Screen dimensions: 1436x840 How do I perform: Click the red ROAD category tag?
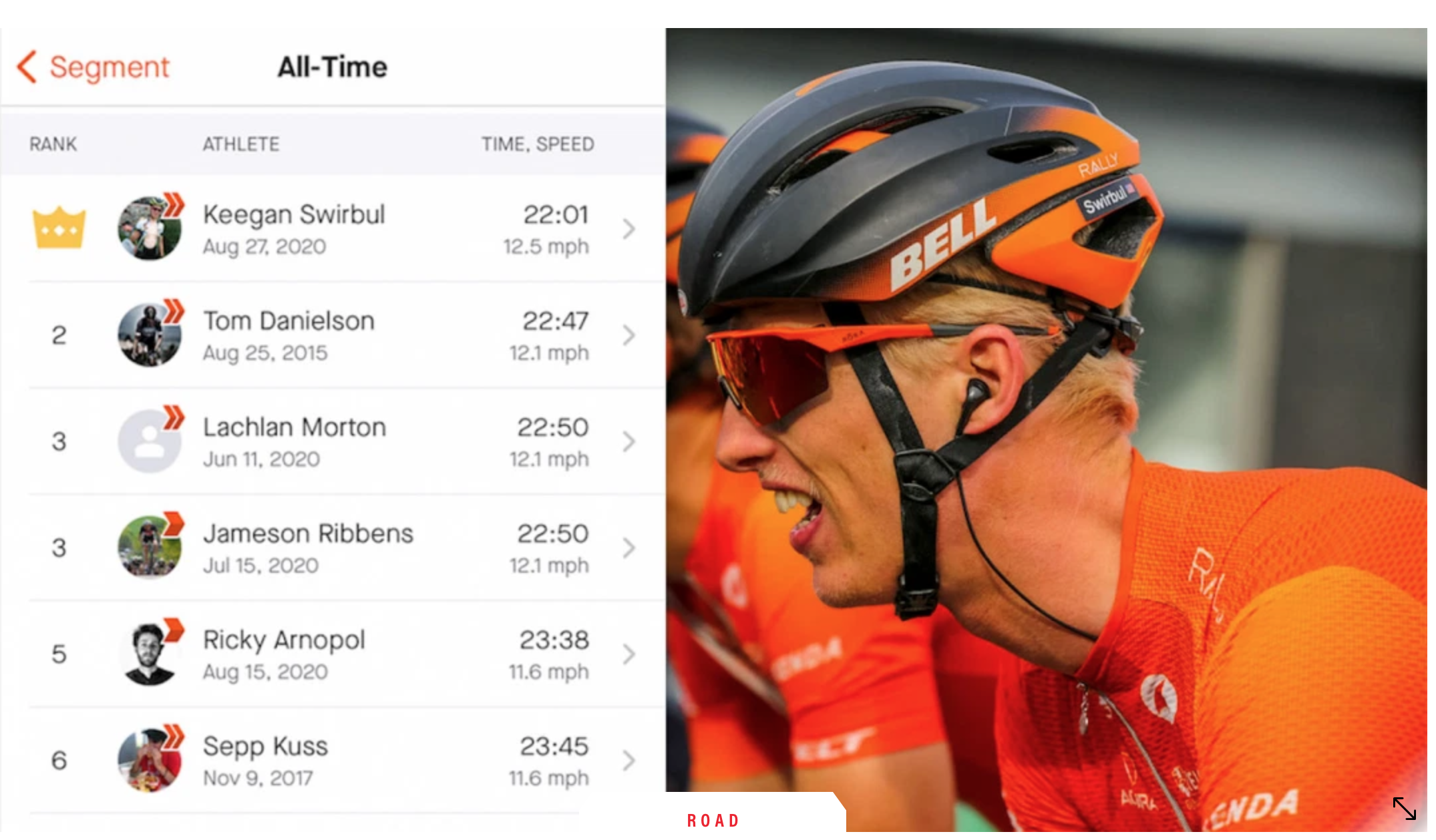pos(713,820)
